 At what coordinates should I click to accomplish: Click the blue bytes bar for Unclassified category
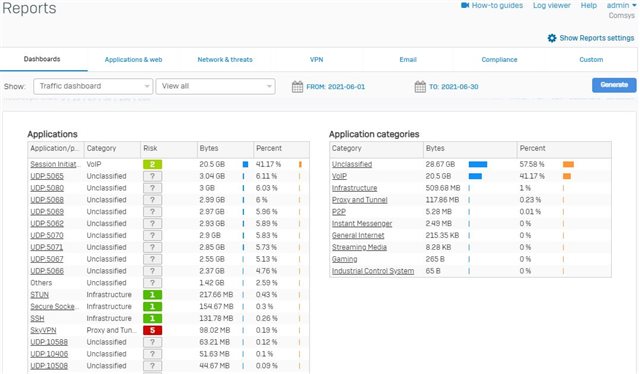point(478,164)
